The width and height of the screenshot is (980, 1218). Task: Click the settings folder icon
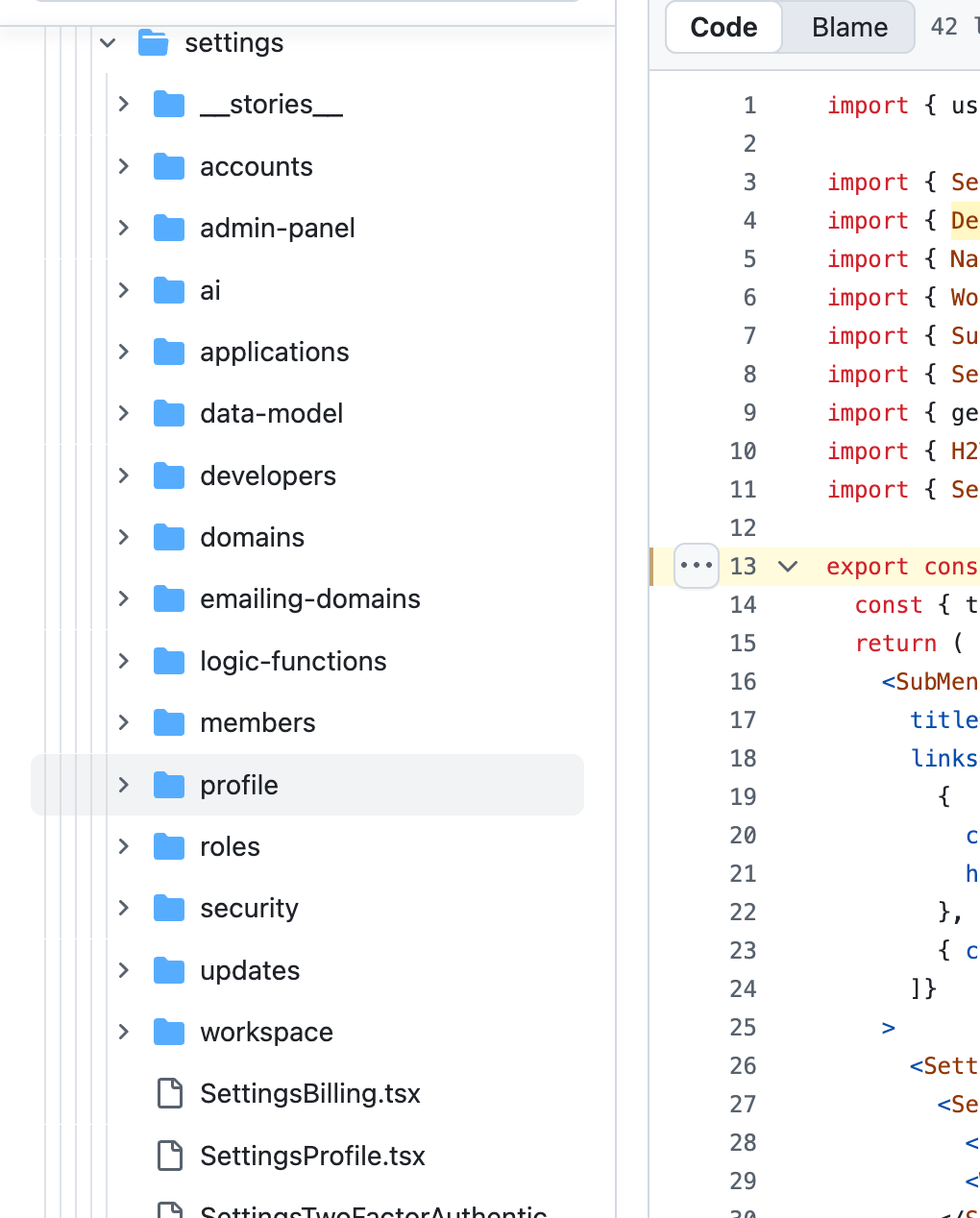(154, 43)
